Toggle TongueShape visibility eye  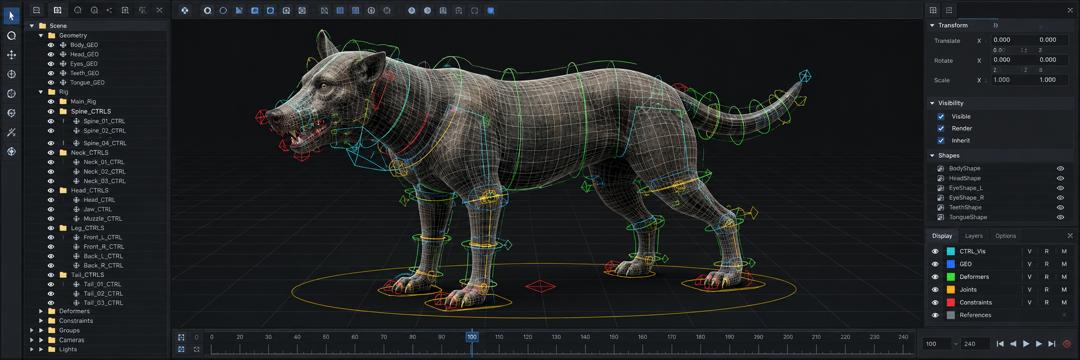(x=1061, y=217)
